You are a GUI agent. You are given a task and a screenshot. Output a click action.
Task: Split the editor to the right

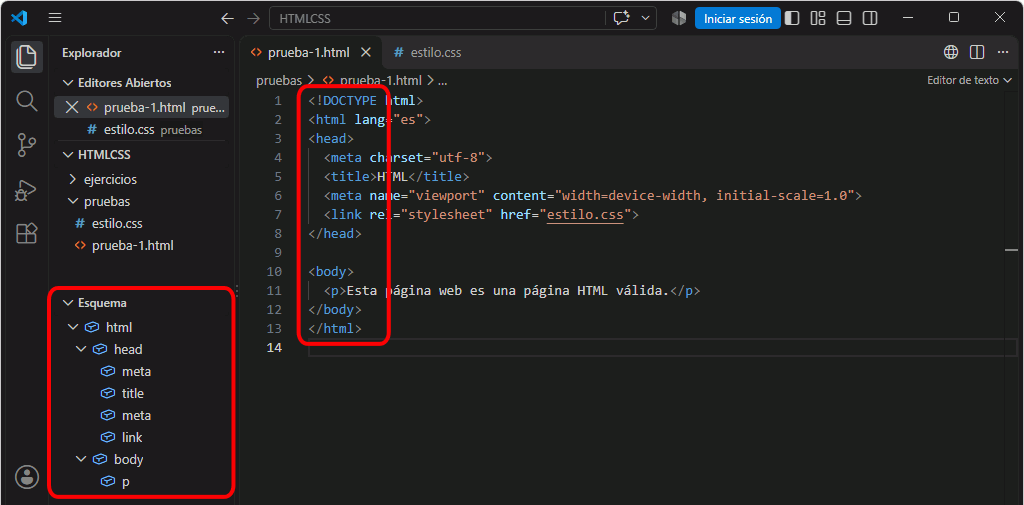click(x=977, y=52)
